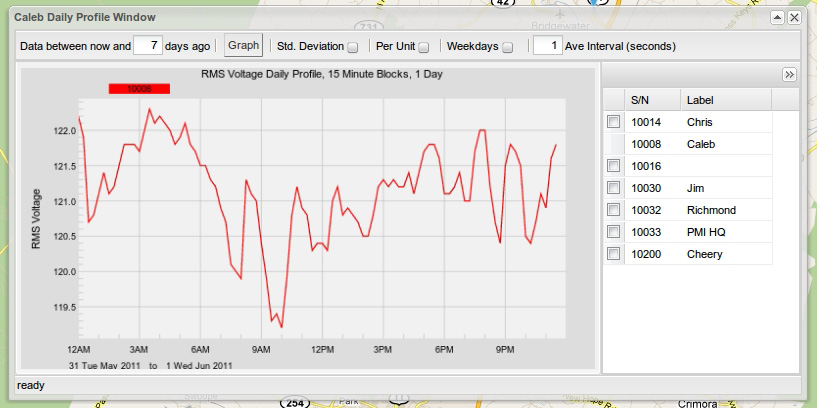Enable the Std. Deviation checkbox
The height and width of the screenshot is (408, 817).
click(x=354, y=47)
